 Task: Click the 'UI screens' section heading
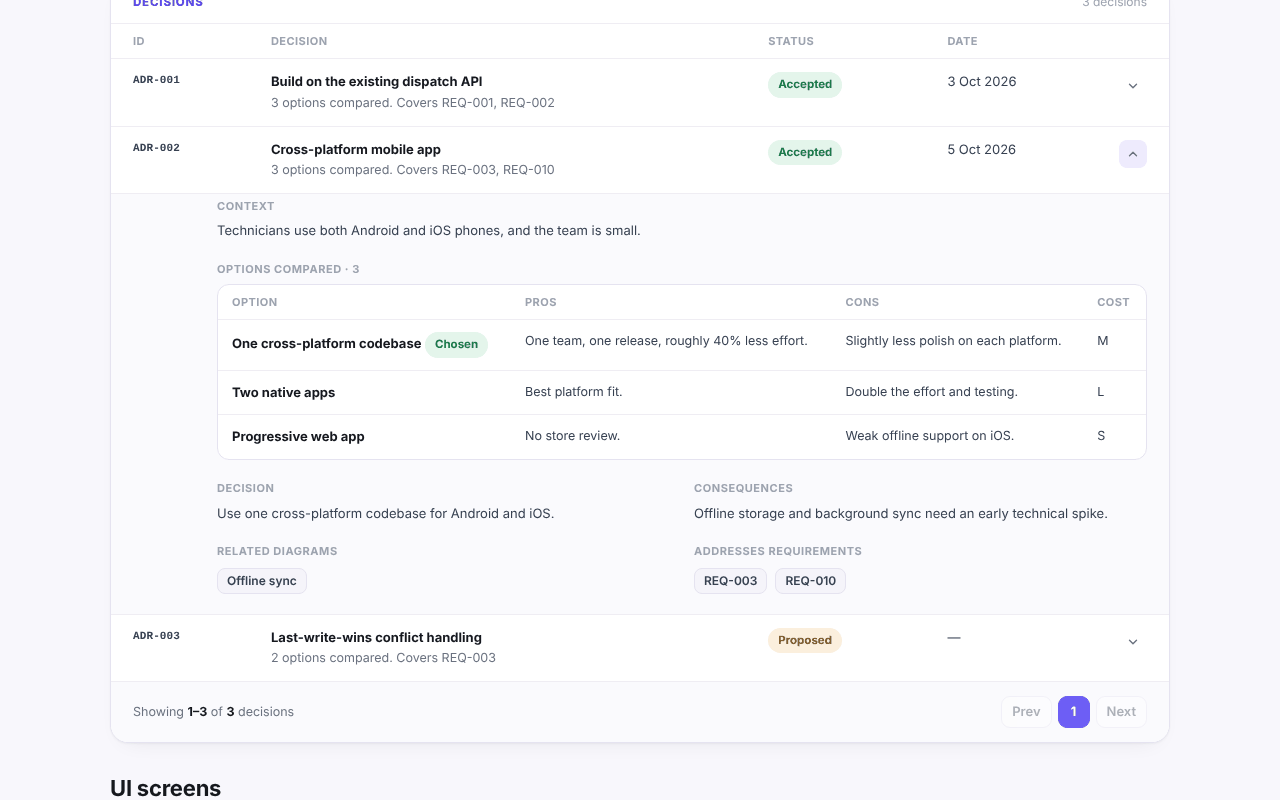pyautogui.click(x=166, y=788)
